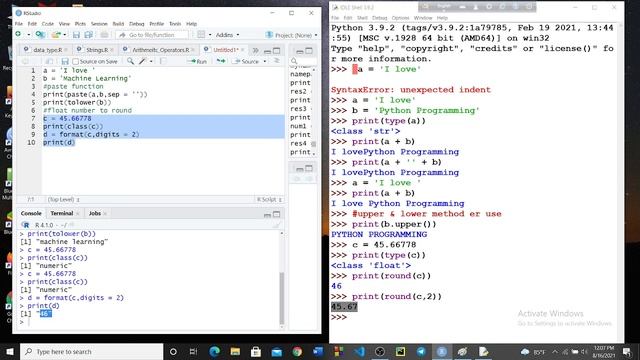The height and width of the screenshot is (360, 640).
Task: Launch Google Chrome from the taskbar
Action: tap(297, 351)
